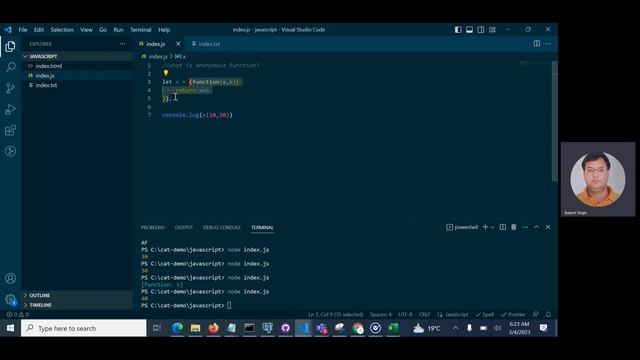This screenshot has width=640, height=360.
Task: Click the editor vertical scrollbar
Action: [x=554, y=121]
